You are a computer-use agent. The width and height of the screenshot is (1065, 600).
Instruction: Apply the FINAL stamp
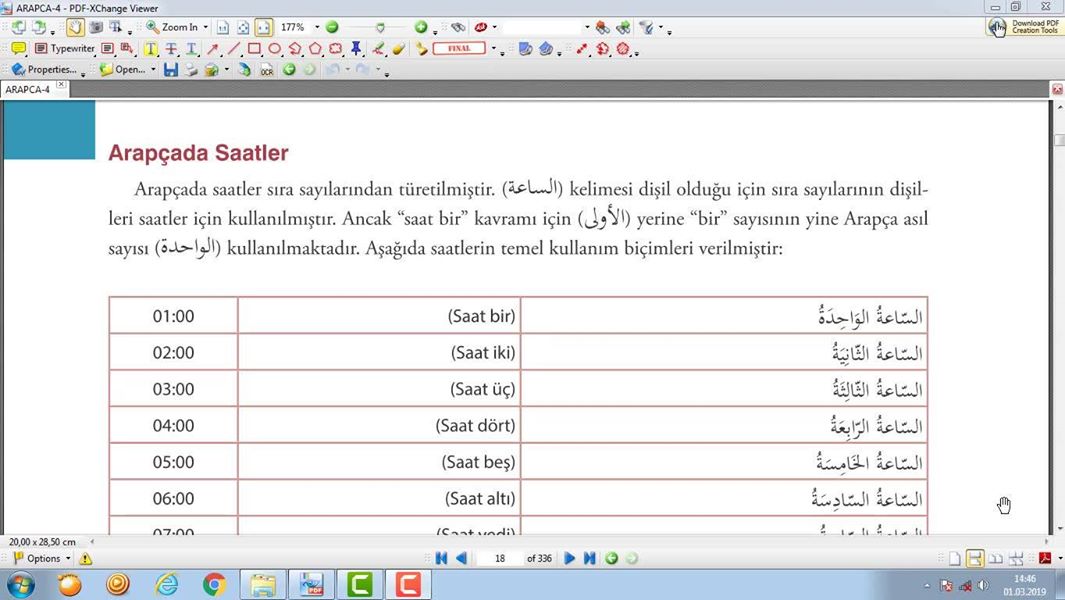tap(458, 48)
